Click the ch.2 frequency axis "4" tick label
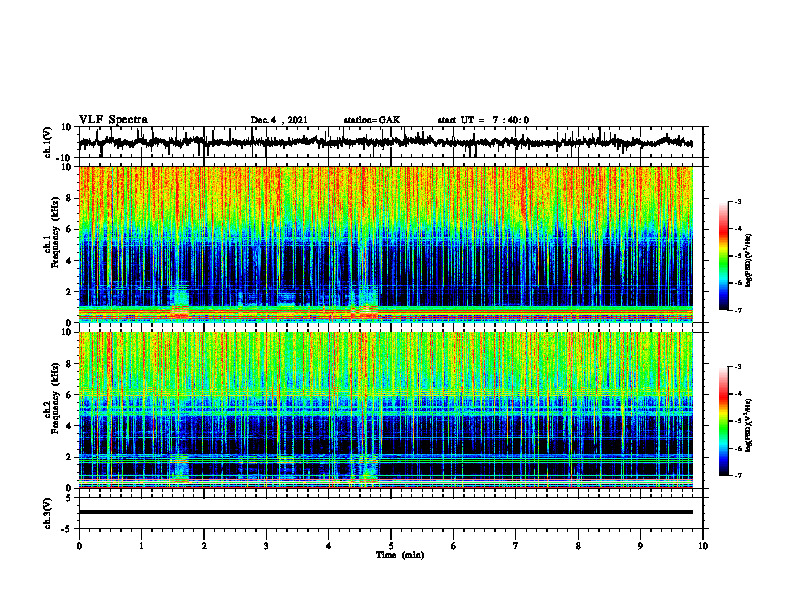 69,426
